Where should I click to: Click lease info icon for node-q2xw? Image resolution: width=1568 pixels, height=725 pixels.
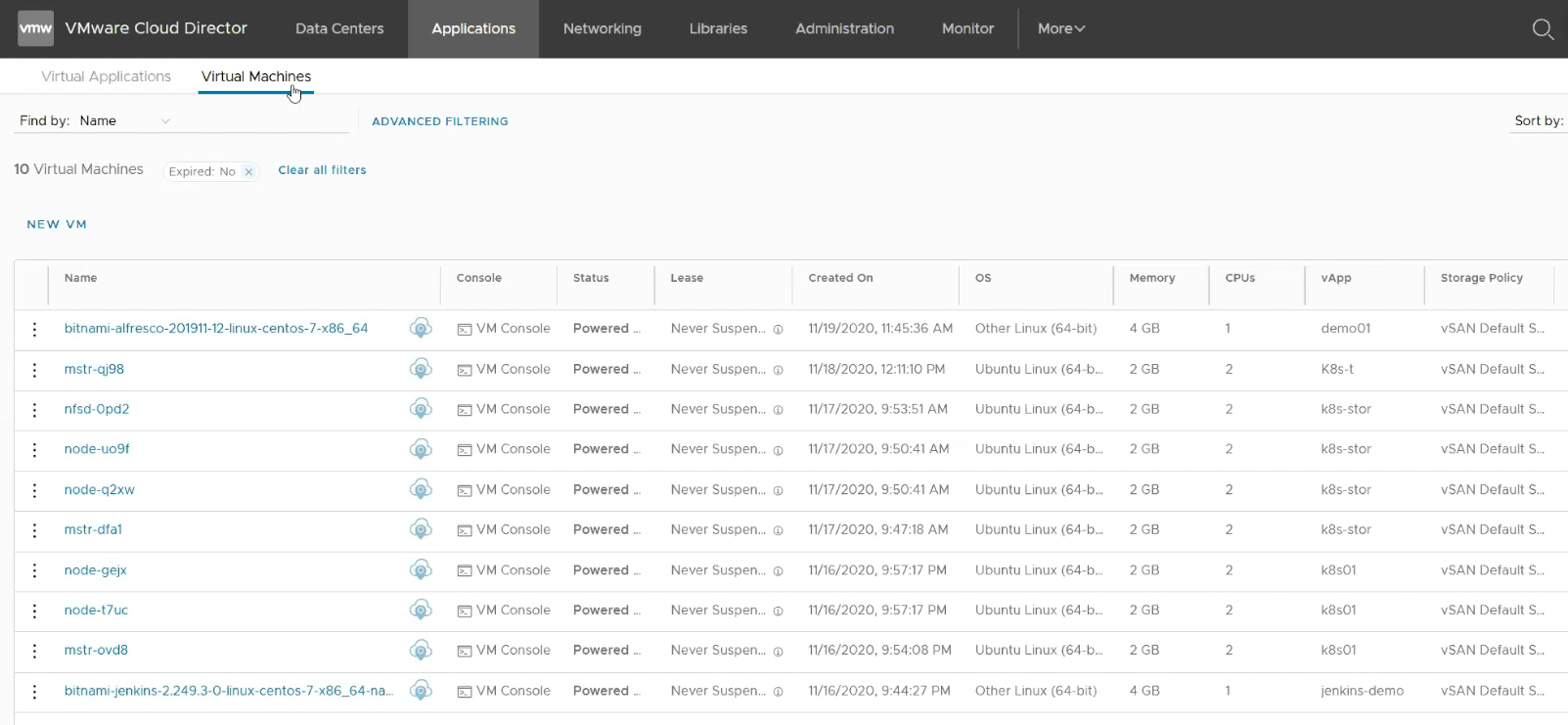(x=779, y=491)
